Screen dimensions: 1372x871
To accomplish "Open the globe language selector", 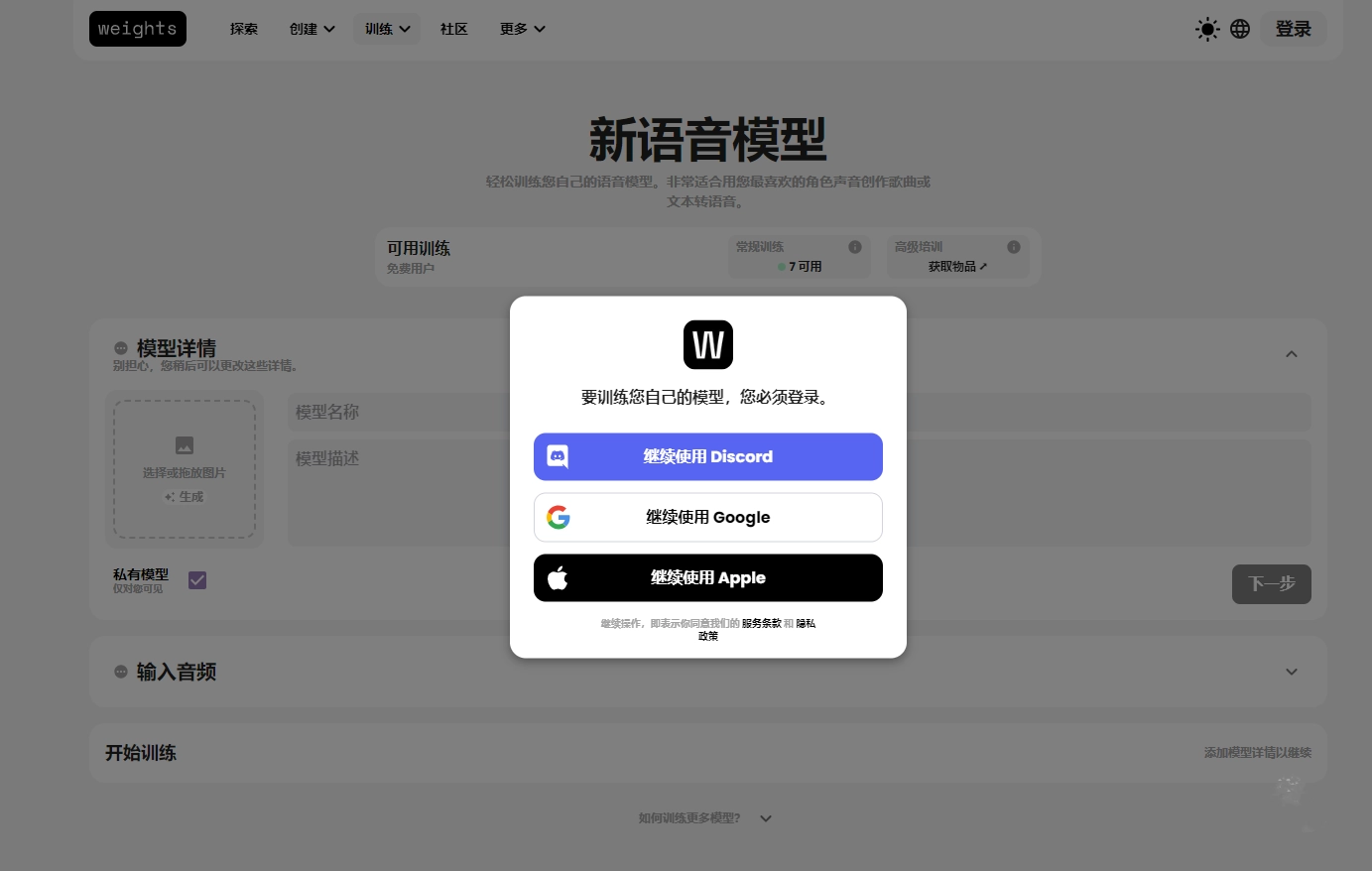I will pyautogui.click(x=1240, y=29).
